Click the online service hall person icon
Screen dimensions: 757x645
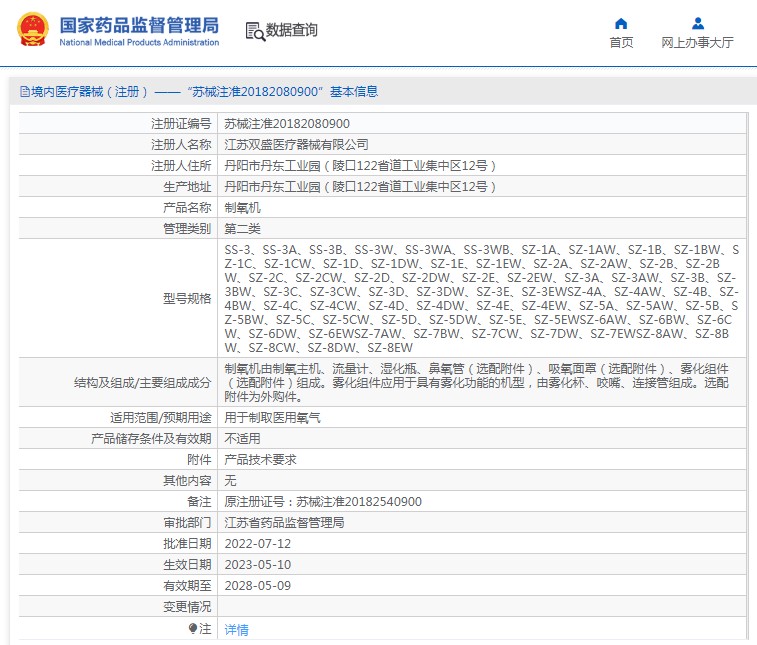point(698,23)
